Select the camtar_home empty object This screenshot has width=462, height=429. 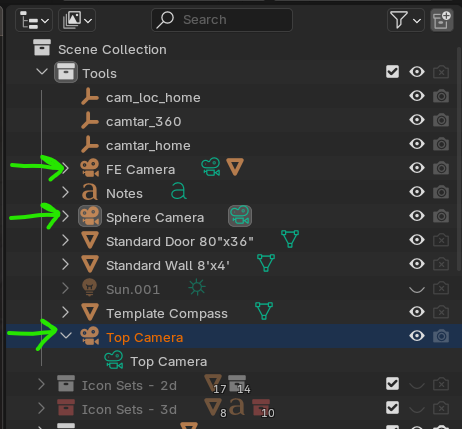pyautogui.click(x=148, y=146)
